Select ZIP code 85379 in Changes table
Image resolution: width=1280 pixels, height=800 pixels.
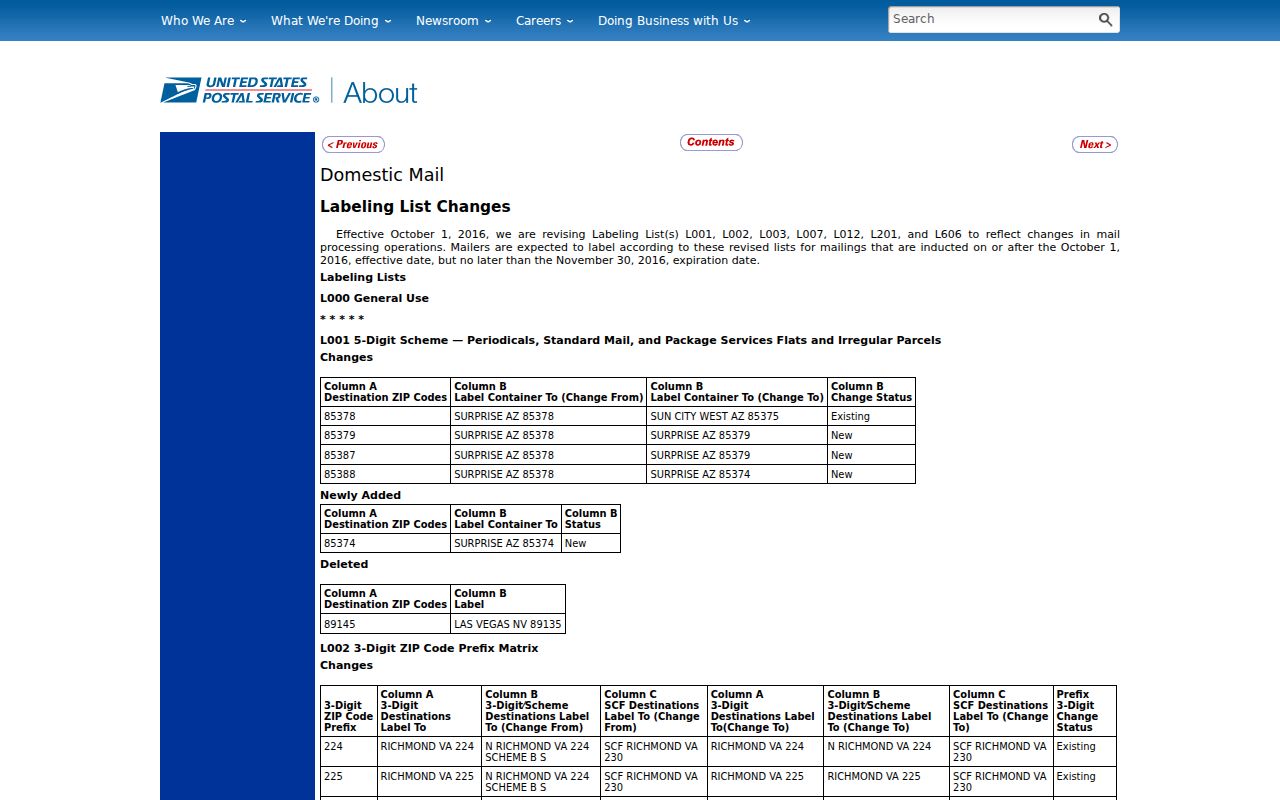tap(385, 435)
